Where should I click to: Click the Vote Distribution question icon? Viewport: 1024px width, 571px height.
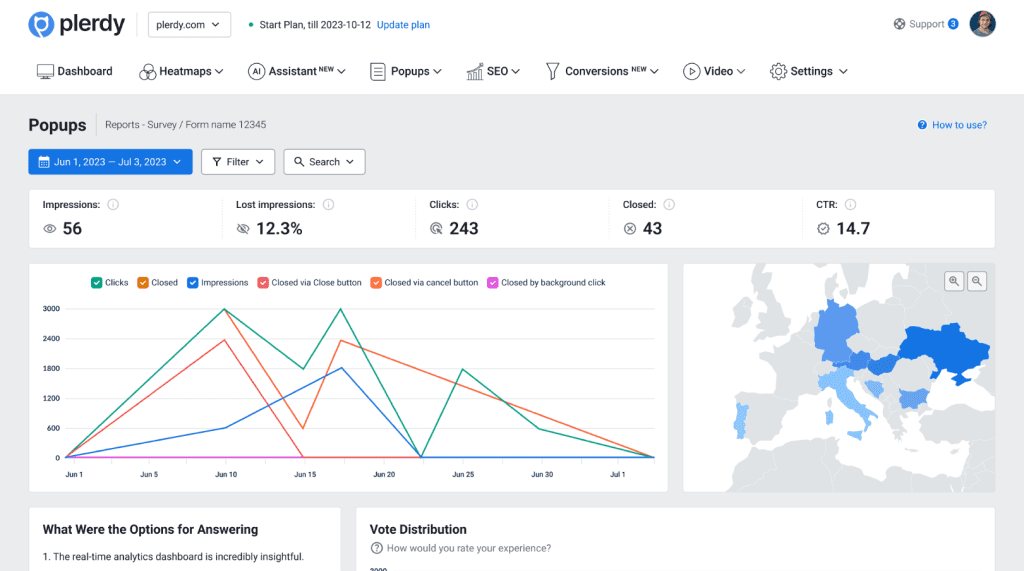pyautogui.click(x=376, y=548)
